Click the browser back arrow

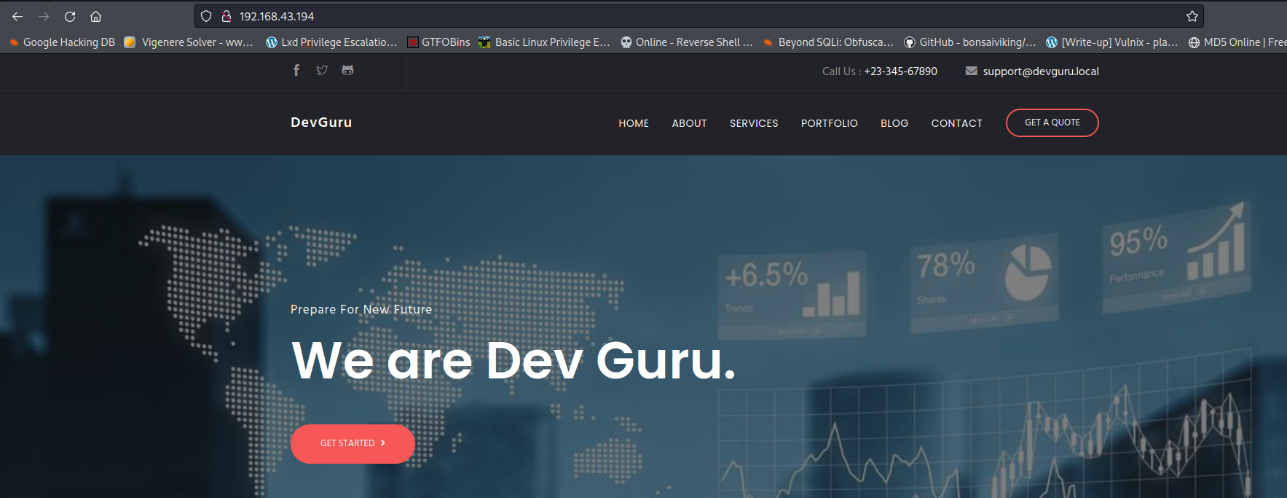[x=17, y=16]
